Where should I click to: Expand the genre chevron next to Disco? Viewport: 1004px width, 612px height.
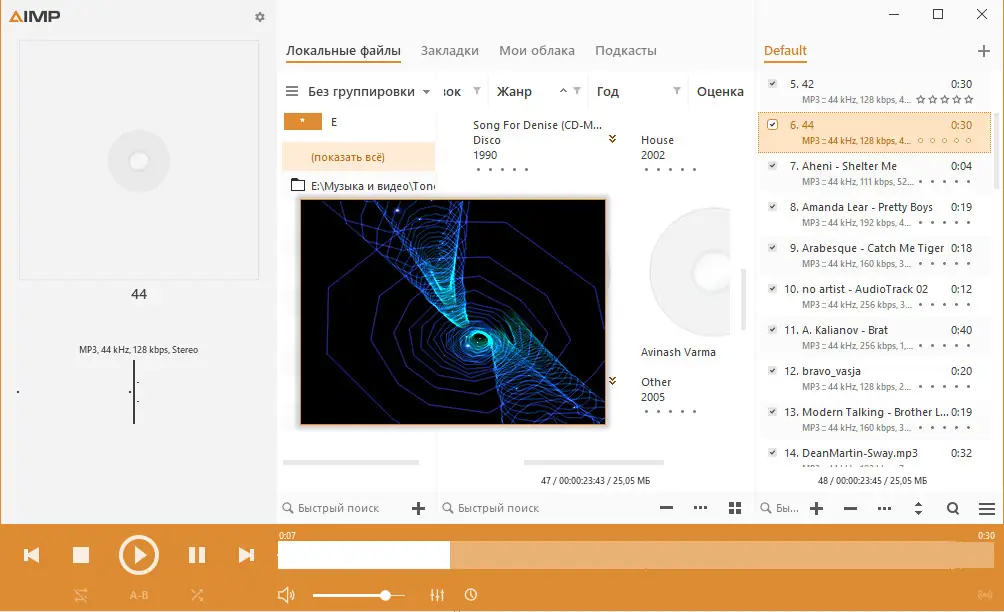point(610,140)
